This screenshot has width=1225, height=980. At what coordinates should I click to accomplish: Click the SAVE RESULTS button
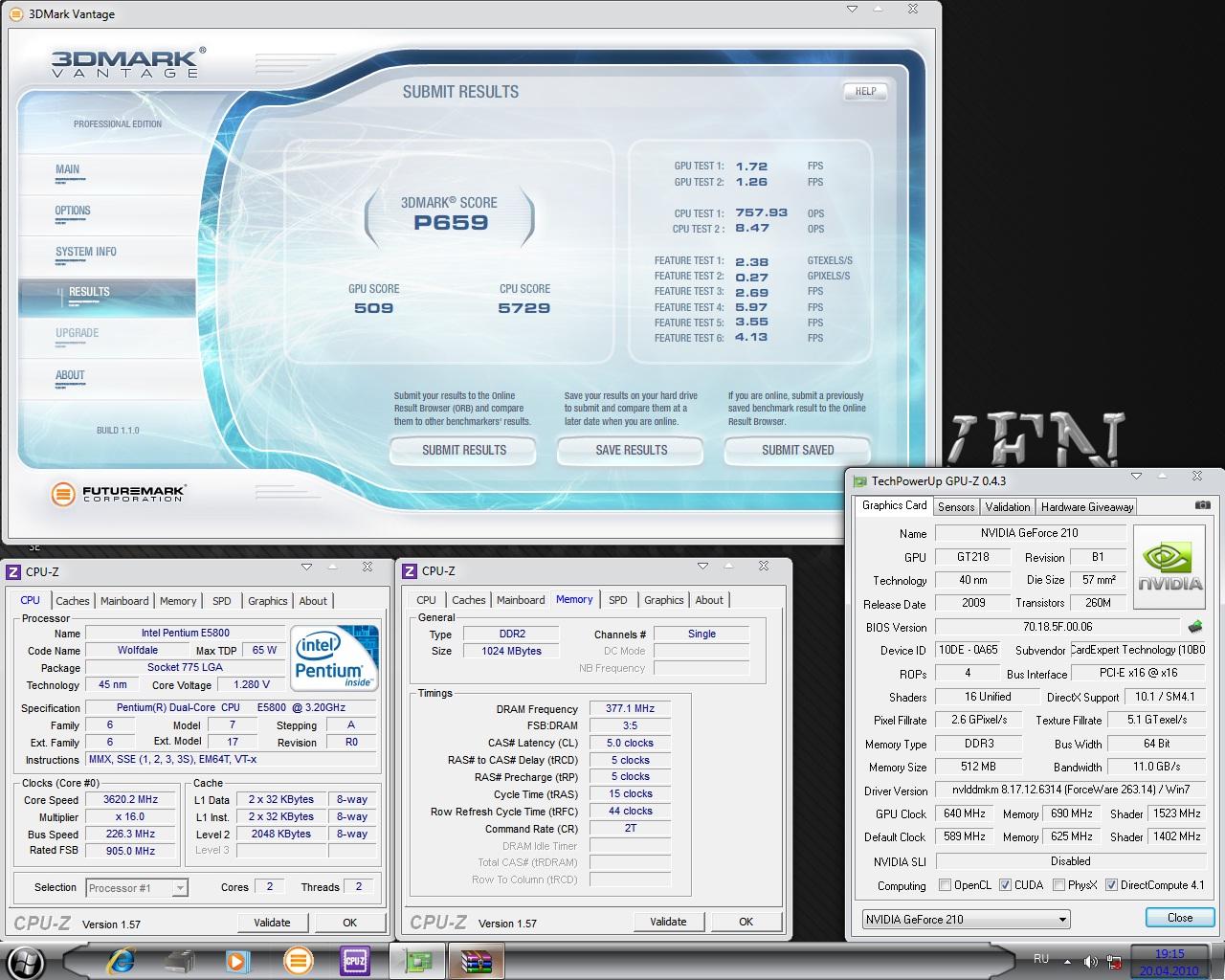point(632,450)
